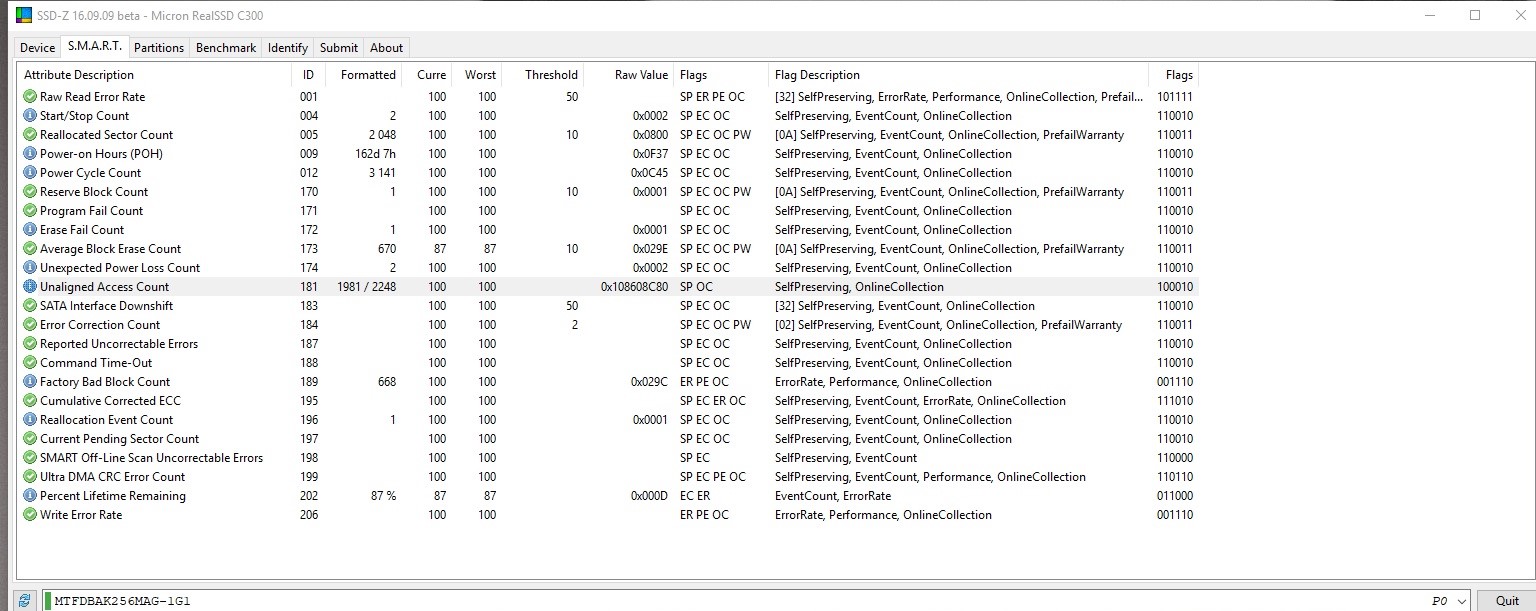
Task: Click check icon for SATA Interface Downshift
Action: pos(30,306)
